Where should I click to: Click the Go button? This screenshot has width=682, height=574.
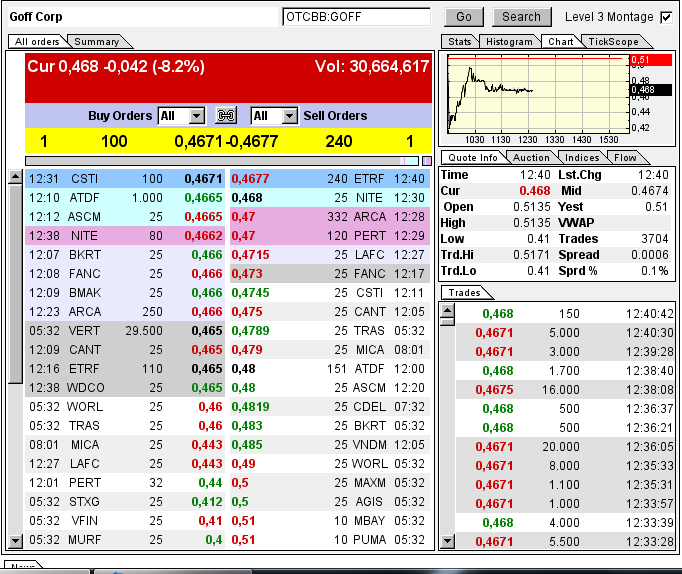[464, 17]
